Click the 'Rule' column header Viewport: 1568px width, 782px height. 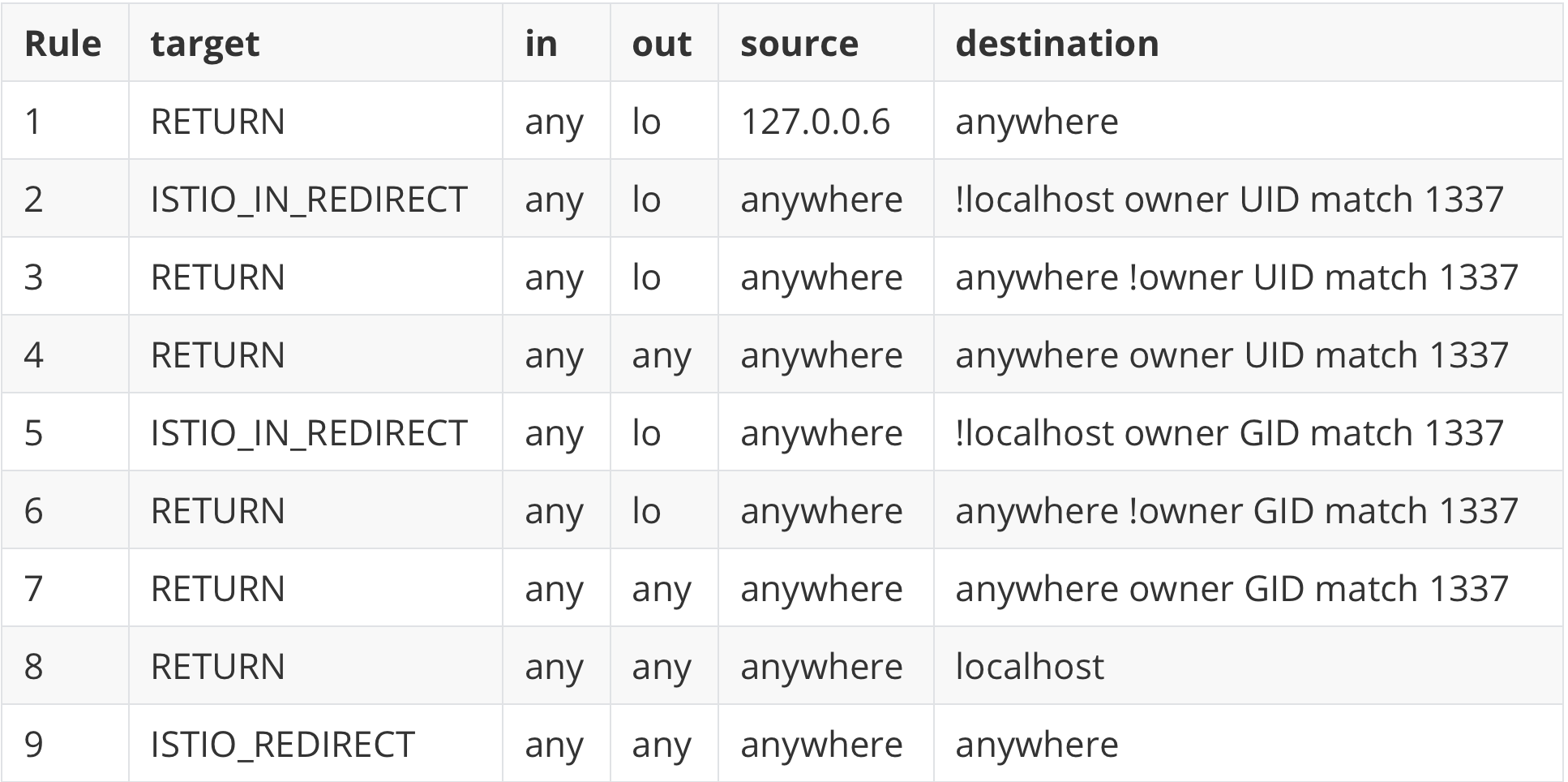pyautogui.click(x=63, y=44)
